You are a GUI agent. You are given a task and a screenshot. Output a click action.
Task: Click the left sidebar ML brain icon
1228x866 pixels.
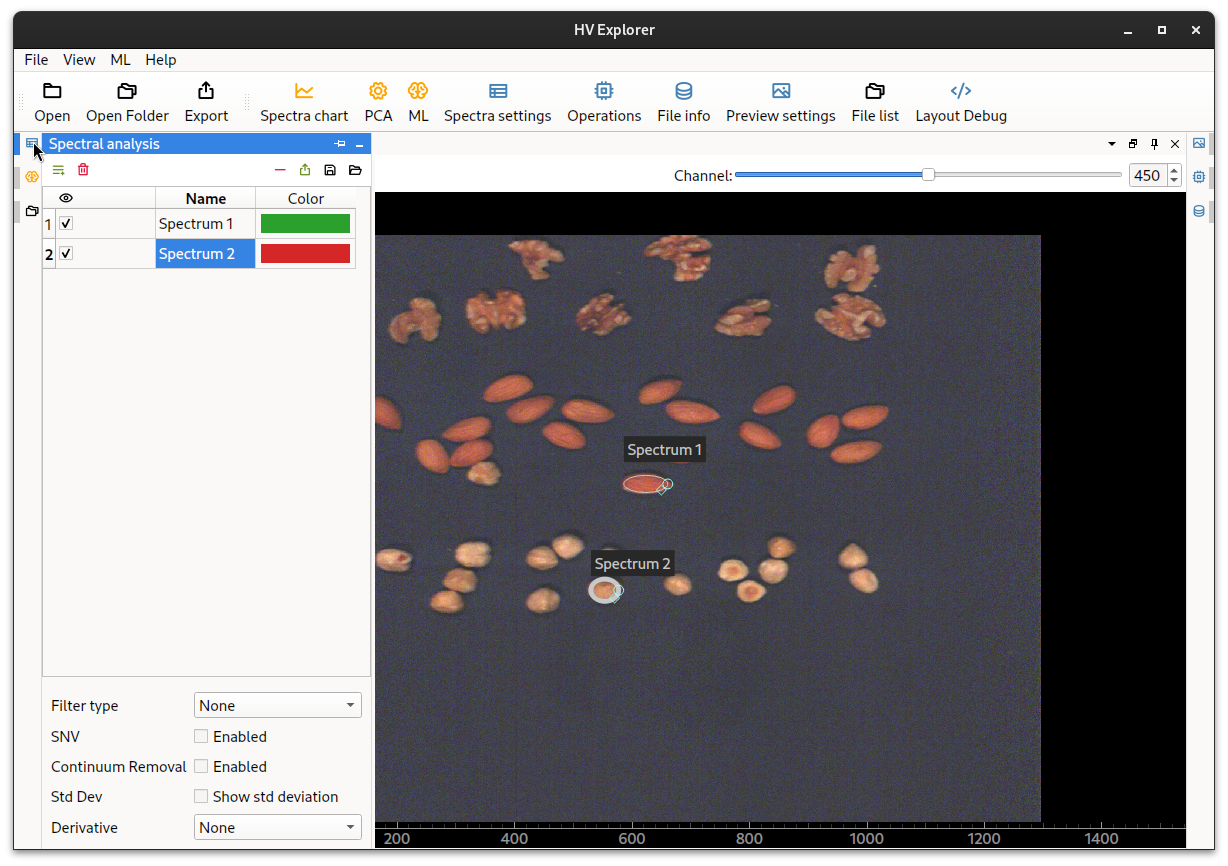[x=32, y=176]
